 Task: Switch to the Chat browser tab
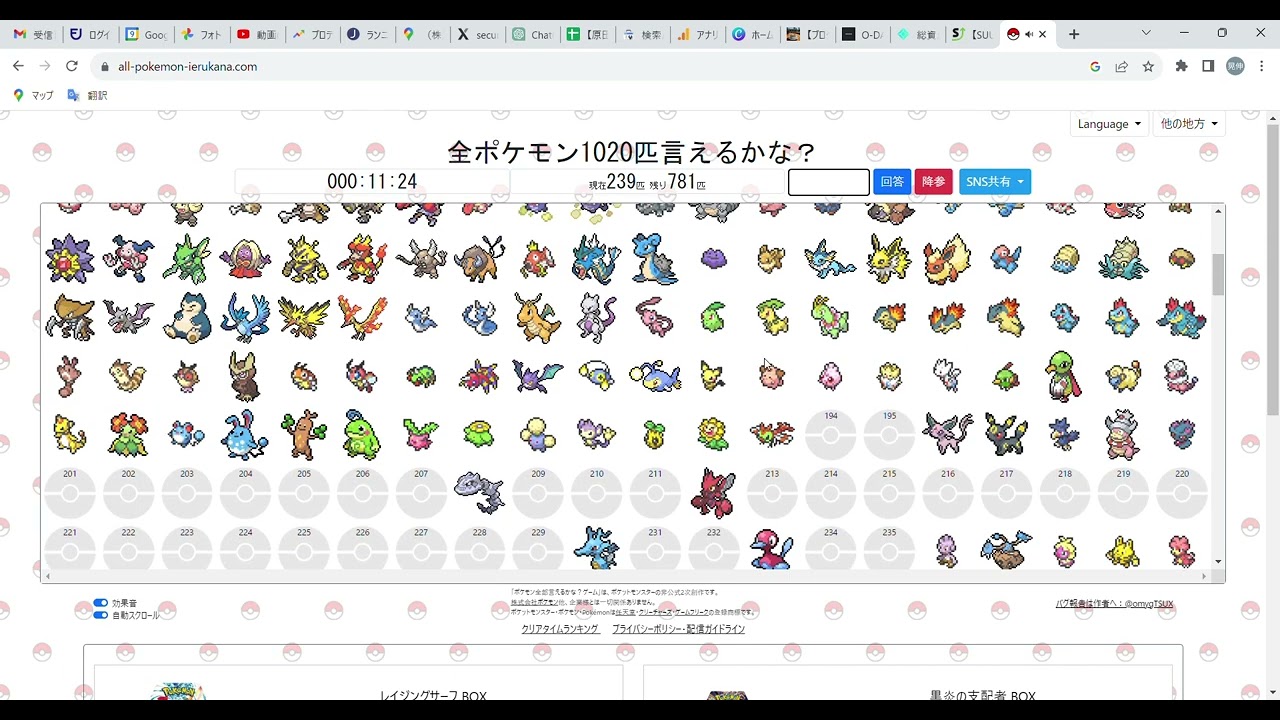[x=532, y=34]
